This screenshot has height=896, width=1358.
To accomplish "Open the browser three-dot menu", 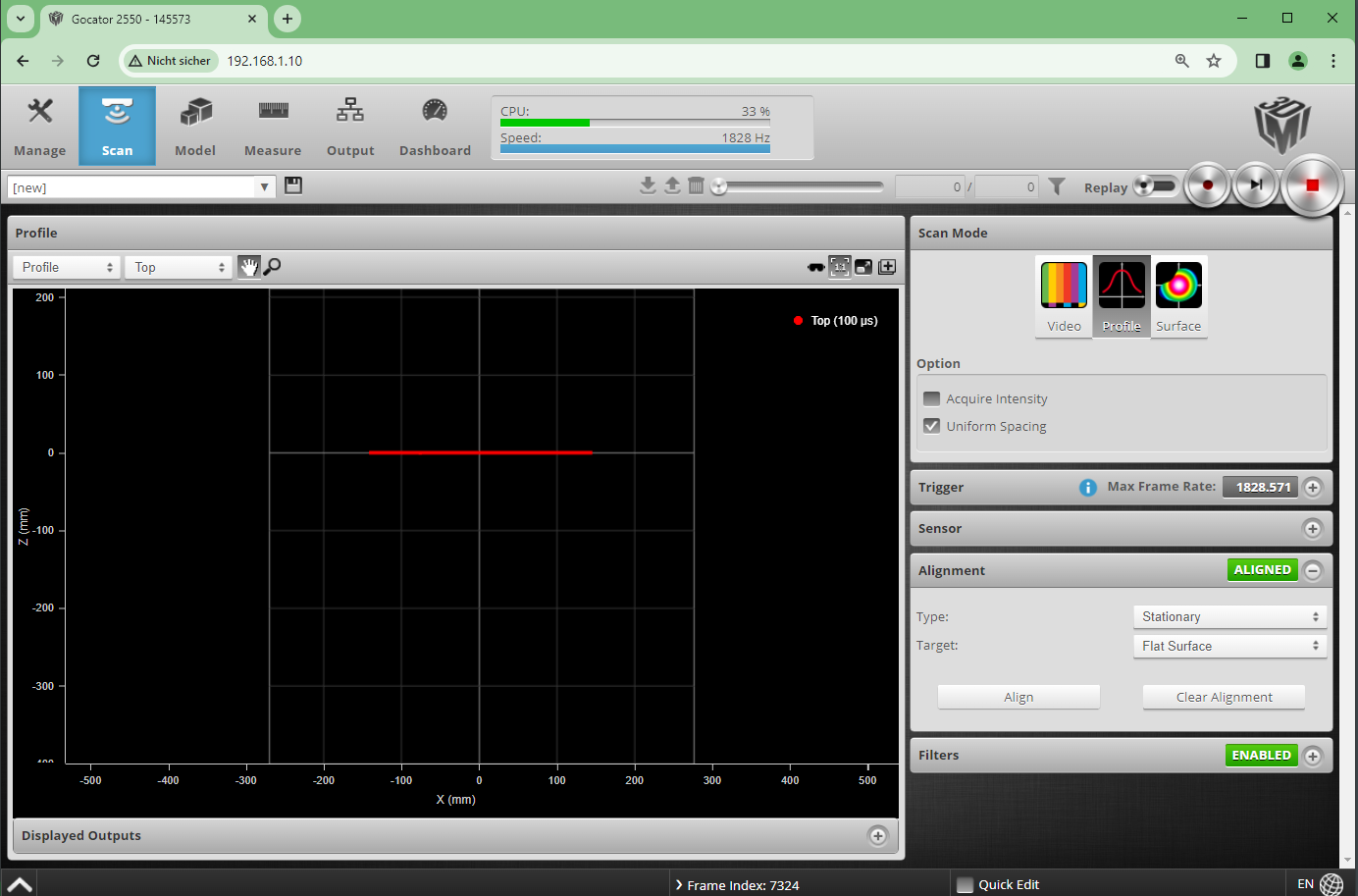I will [1333, 61].
